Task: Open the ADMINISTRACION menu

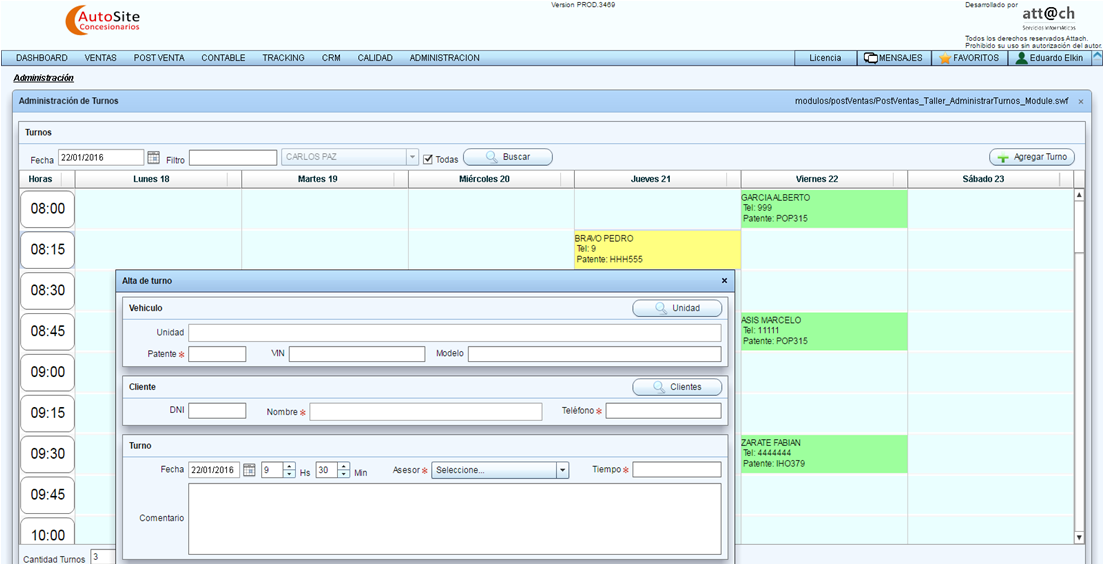Action: coord(444,58)
